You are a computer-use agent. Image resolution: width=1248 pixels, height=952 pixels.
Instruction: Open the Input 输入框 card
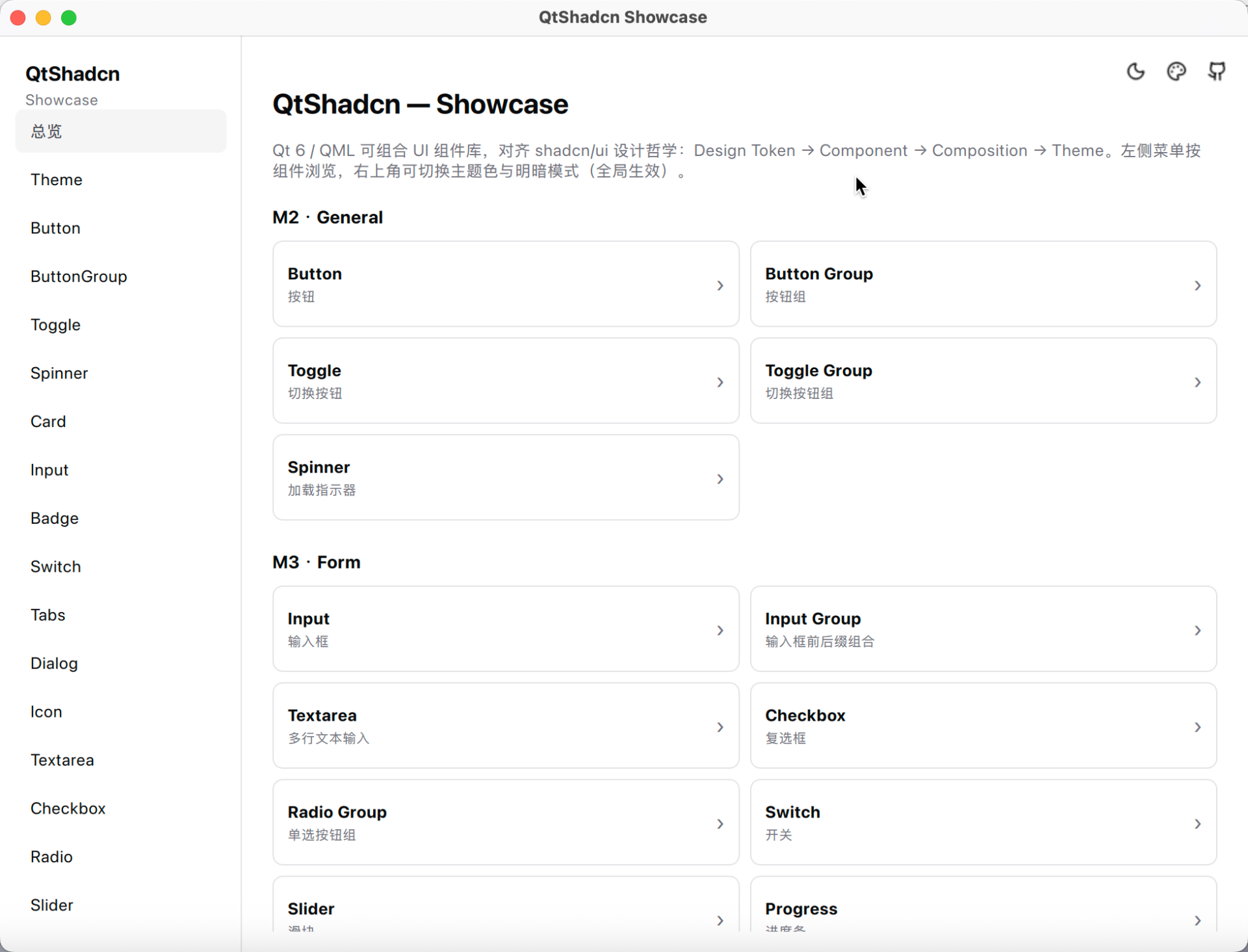click(506, 629)
